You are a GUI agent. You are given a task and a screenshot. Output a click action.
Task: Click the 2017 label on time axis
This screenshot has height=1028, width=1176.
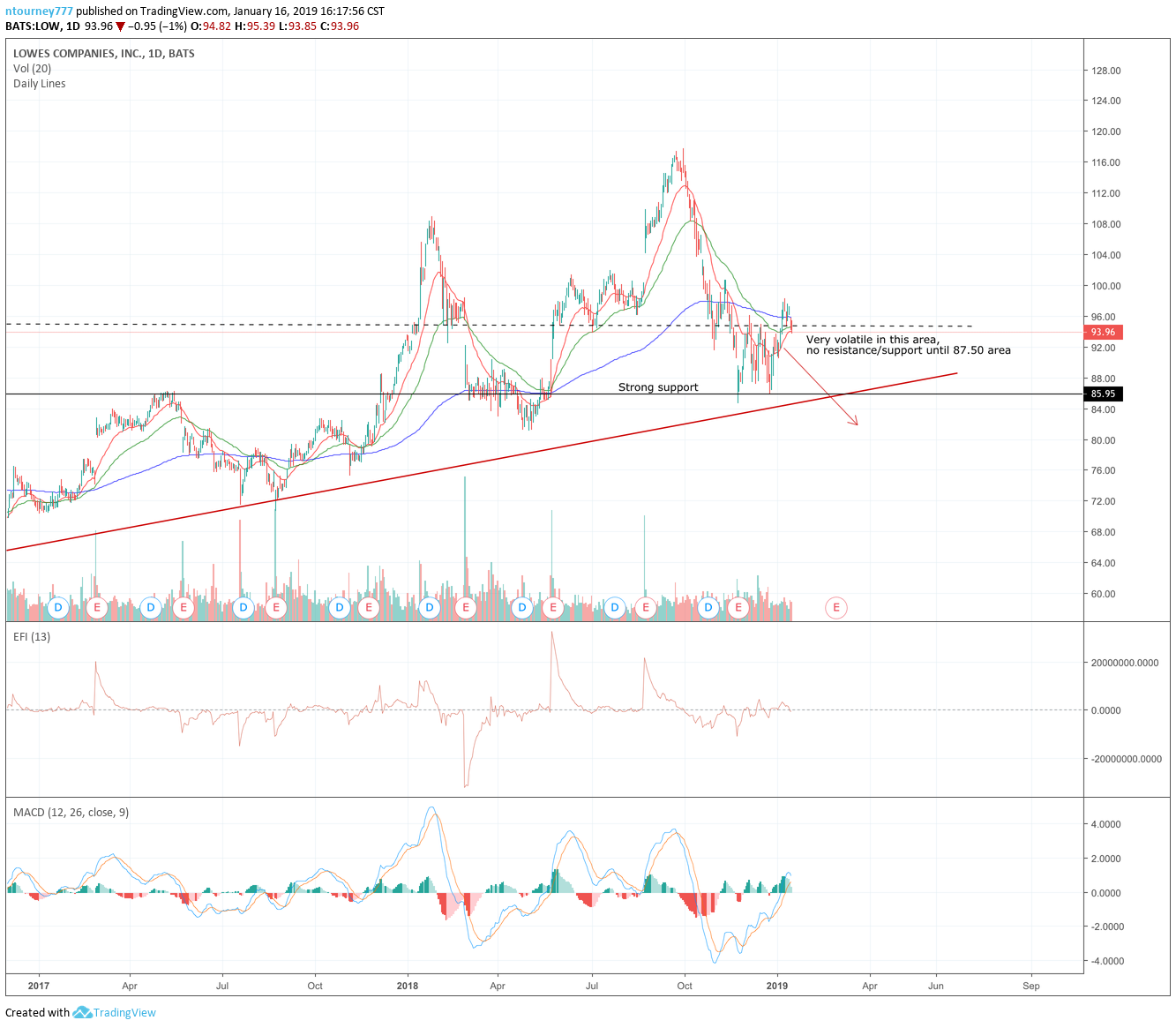pyautogui.click(x=38, y=986)
